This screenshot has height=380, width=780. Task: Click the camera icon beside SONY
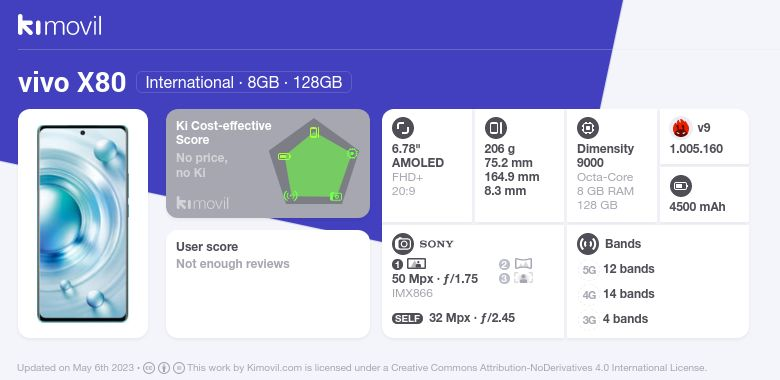[x=403, y=244]
